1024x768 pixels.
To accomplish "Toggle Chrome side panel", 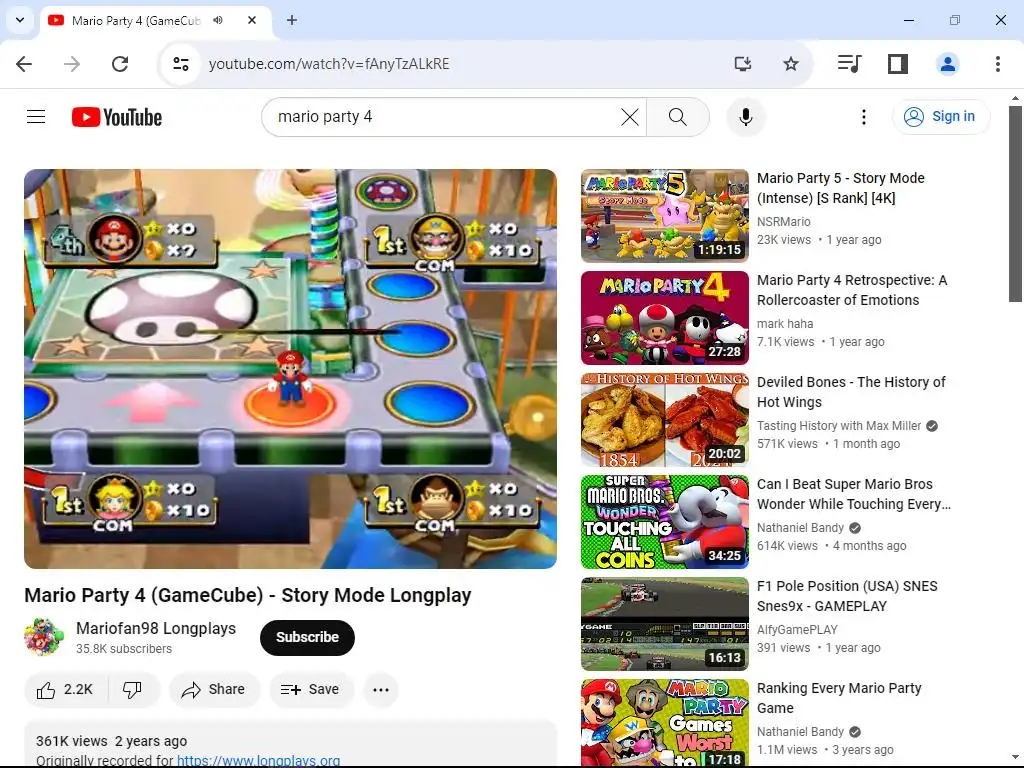I will (897, 64).
